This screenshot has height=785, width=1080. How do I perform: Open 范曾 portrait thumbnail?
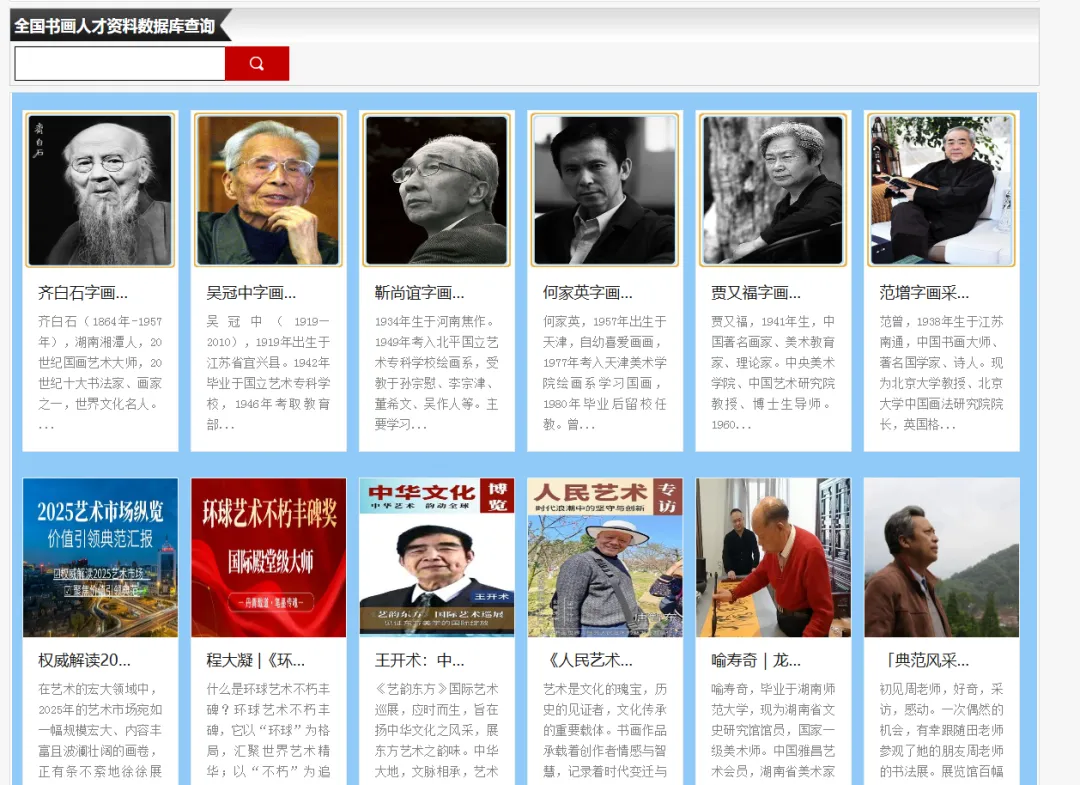click(942, 190)
